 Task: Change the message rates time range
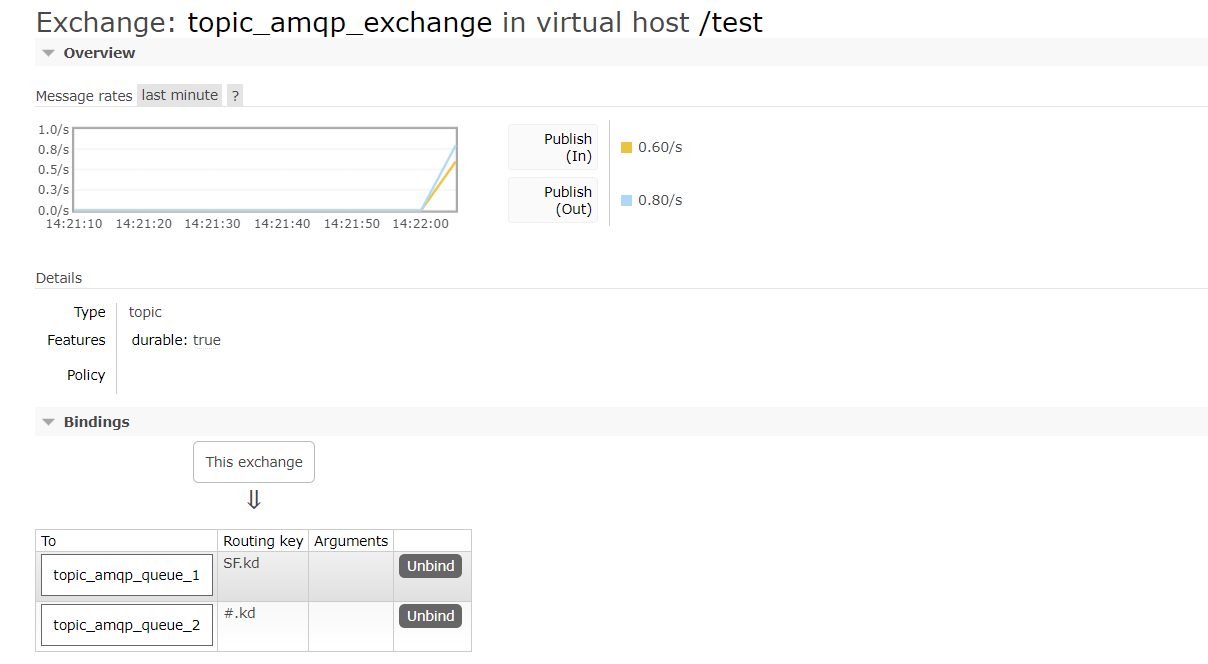(179, 95)
